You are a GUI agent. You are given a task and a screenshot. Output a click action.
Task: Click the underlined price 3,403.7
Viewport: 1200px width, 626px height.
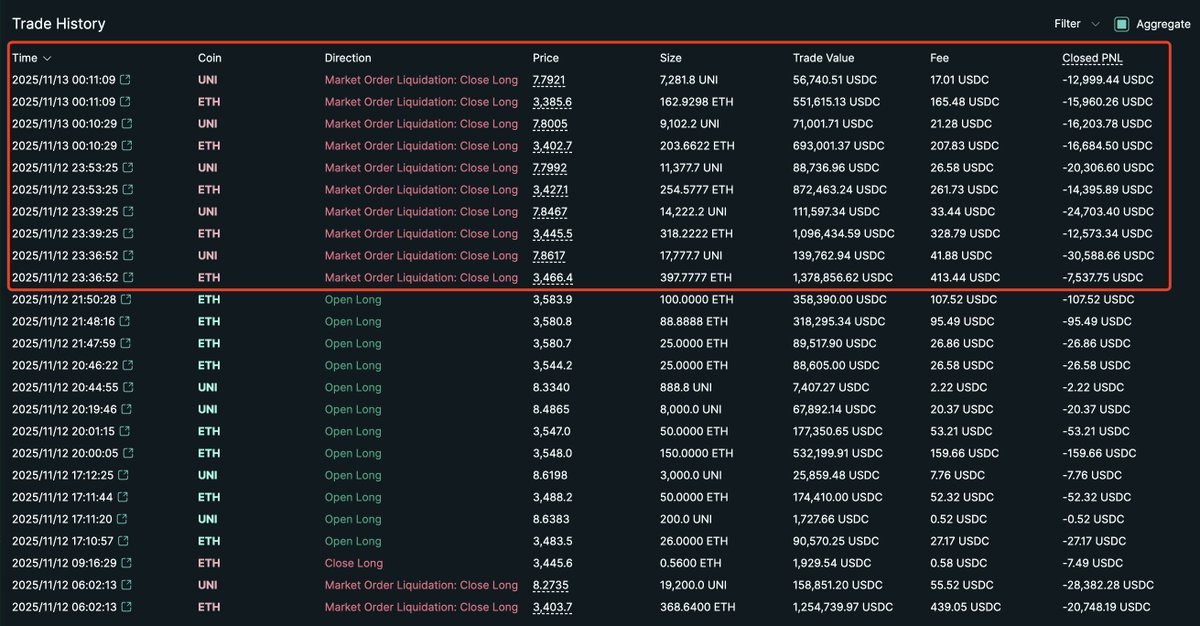coord(552,608)
